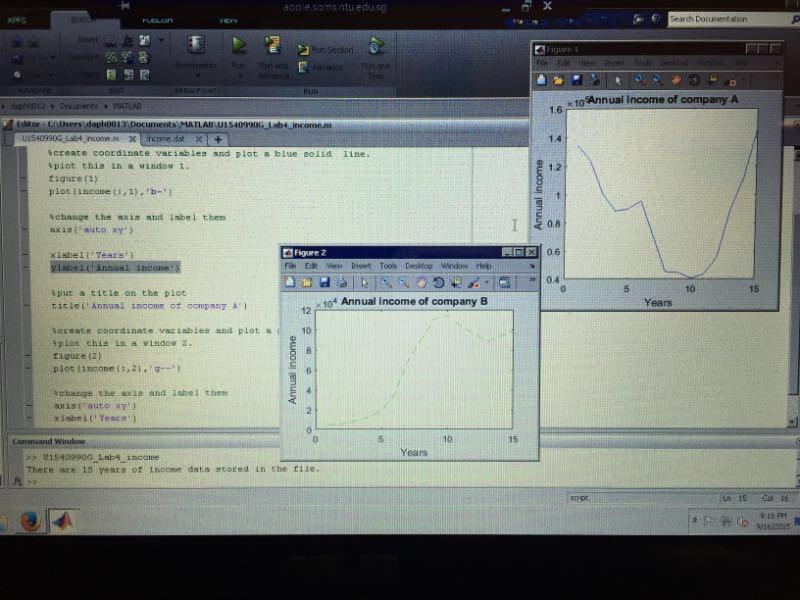Run the script with the green Run arrow

[238, 45]
